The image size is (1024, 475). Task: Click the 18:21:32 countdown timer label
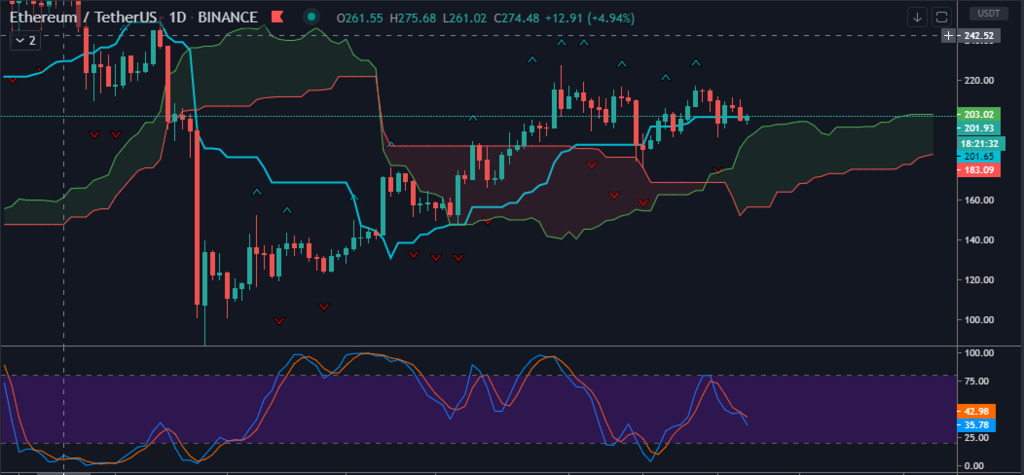pyautogui.click(x=984, y=143)
